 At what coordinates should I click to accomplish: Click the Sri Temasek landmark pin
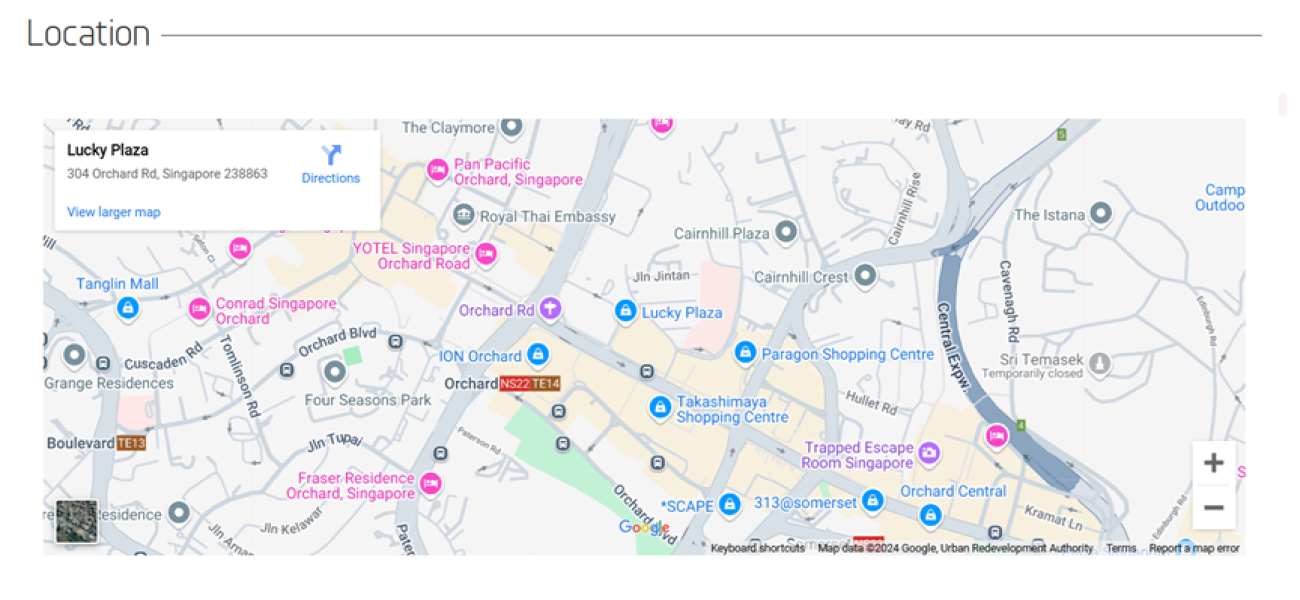coord(1100,363)
